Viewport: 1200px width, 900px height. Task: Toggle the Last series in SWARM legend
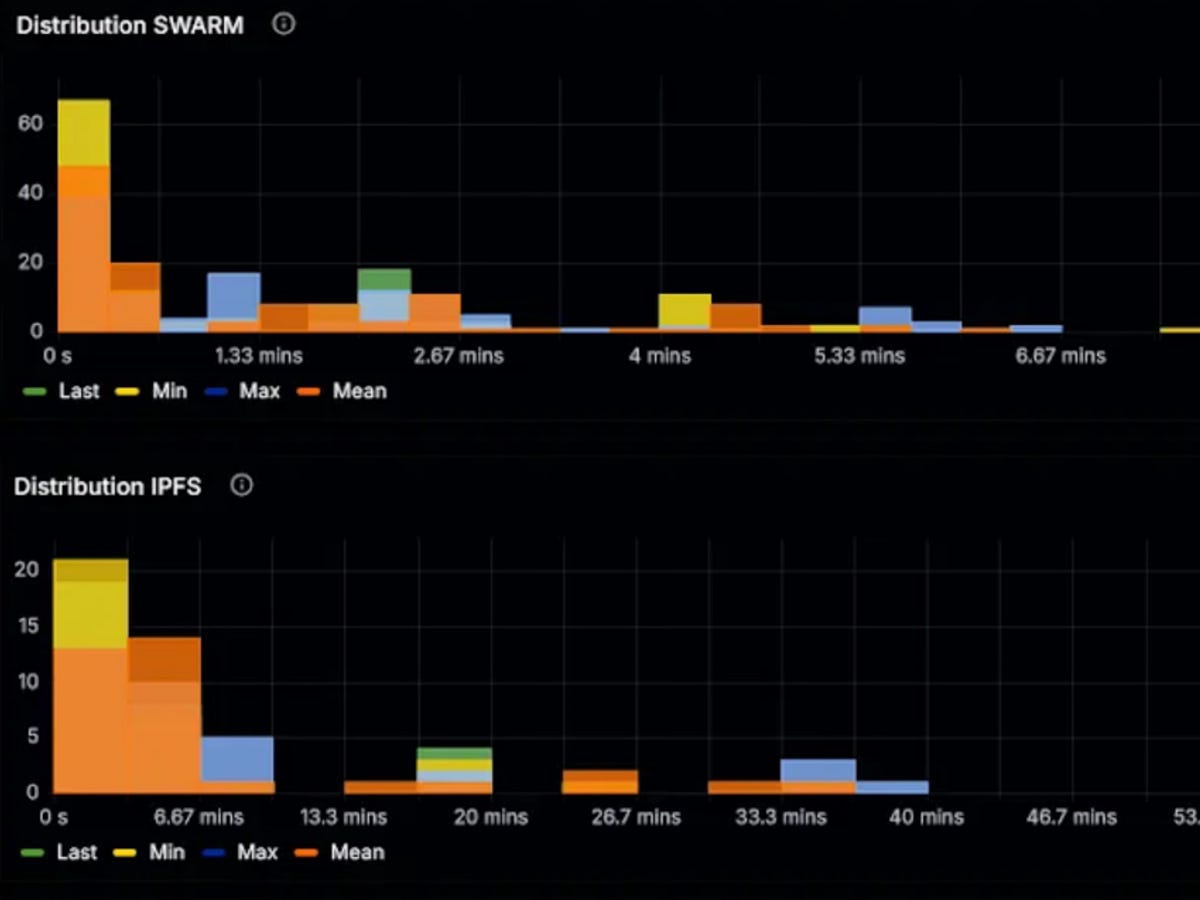coord(79,391)
